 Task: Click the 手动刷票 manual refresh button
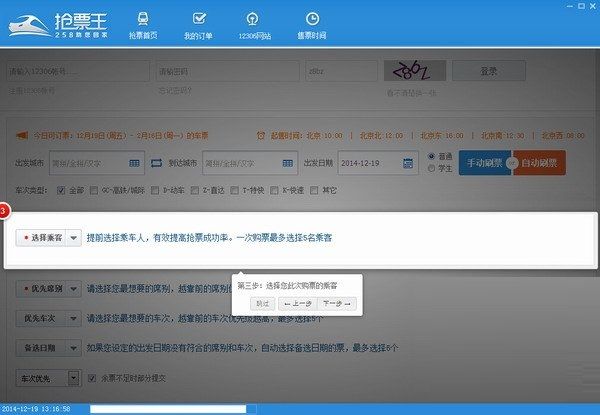coord(482,163)
